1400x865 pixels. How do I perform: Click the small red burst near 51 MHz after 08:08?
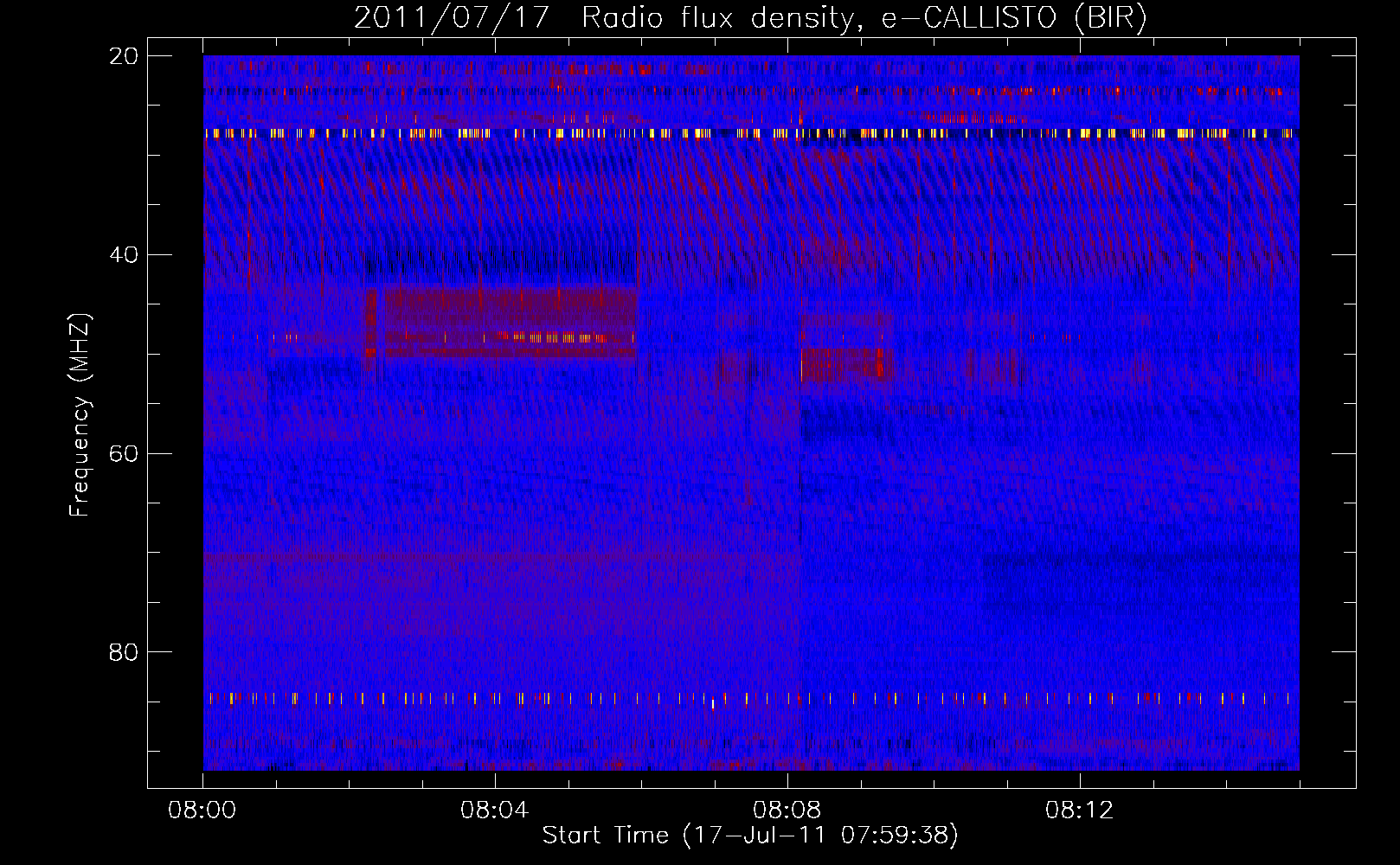pyautogui.click(x=848, y=364)
